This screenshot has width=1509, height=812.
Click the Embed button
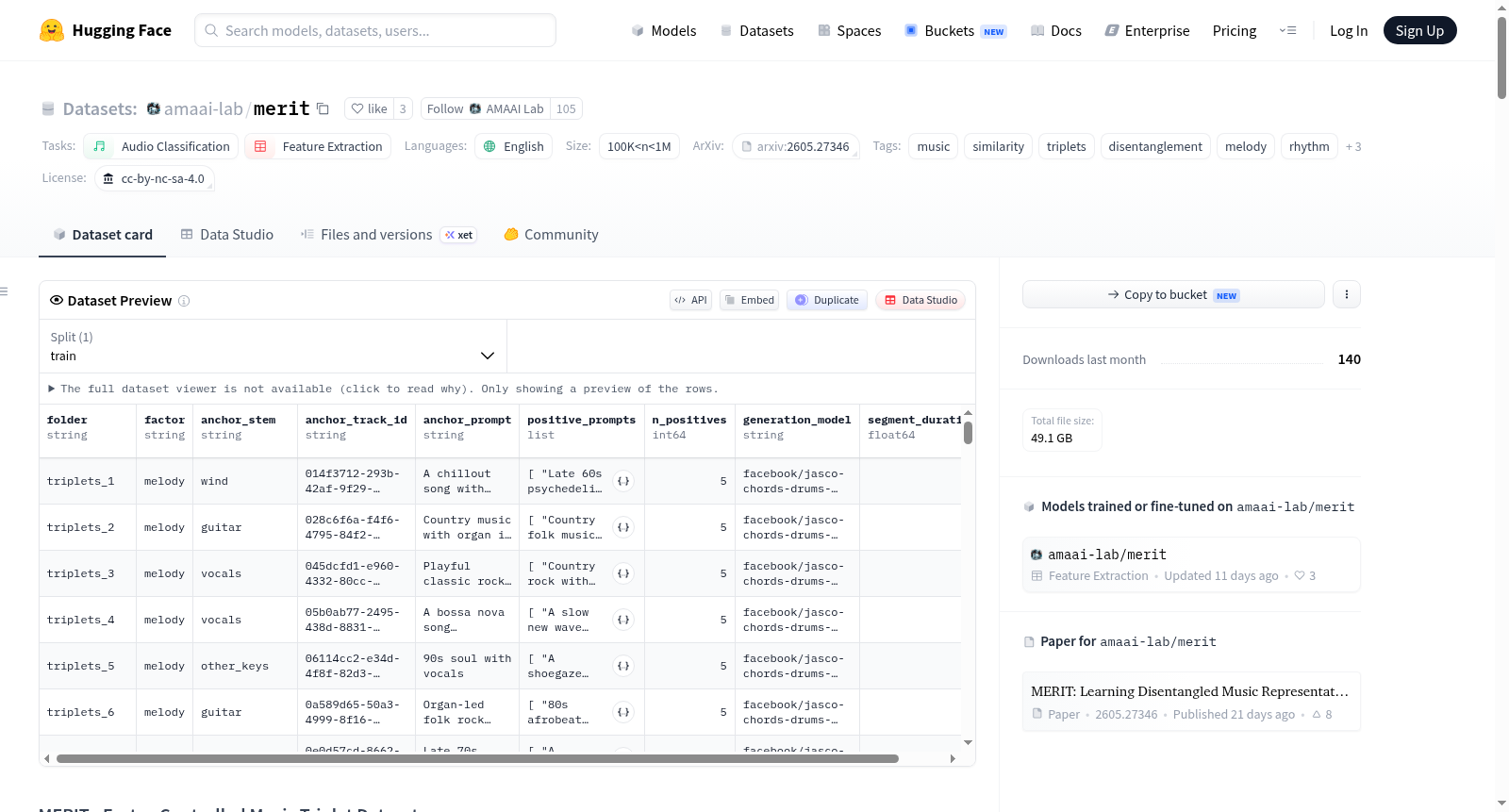[x=749, y=300]
